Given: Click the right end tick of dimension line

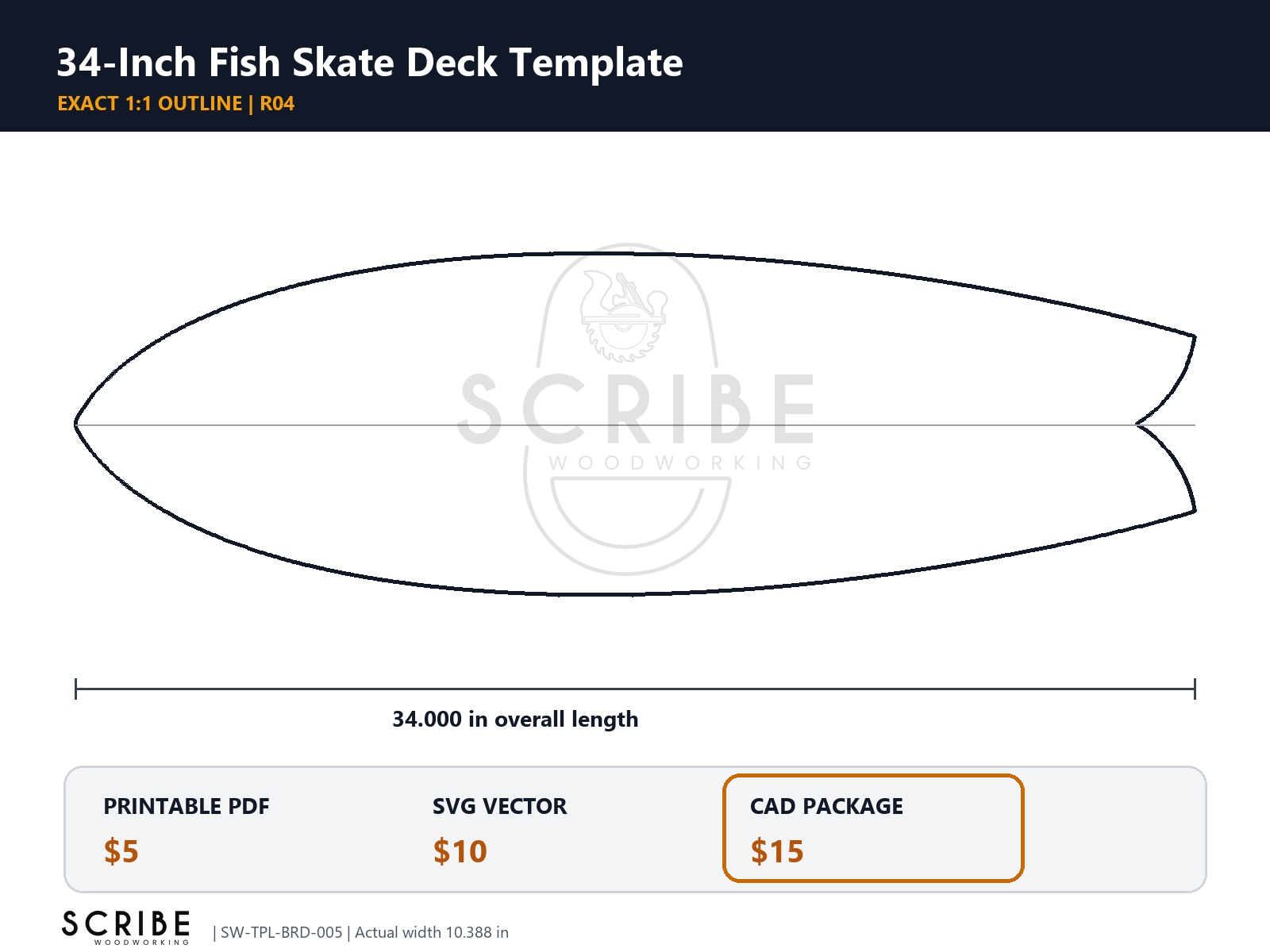Looking at the screenshot, I should coord(1195,689).
